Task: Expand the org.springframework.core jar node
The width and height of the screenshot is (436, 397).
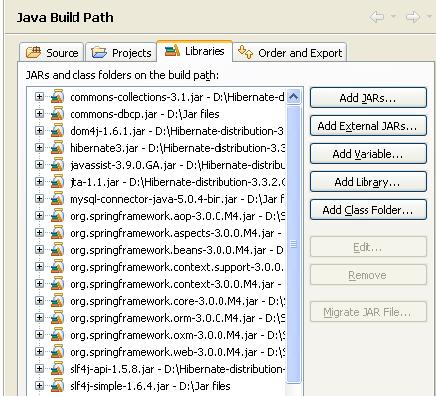Action: click(x=39, y=301)
